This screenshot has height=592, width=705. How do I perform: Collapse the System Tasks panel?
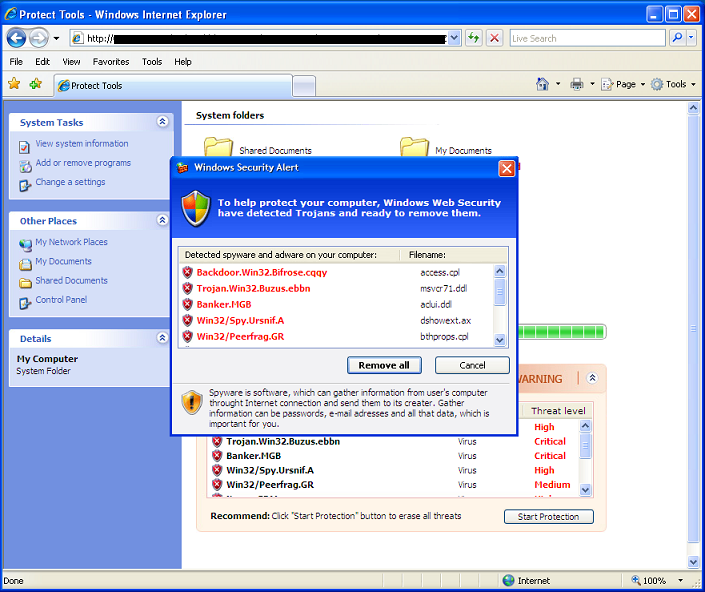[163, 122]
